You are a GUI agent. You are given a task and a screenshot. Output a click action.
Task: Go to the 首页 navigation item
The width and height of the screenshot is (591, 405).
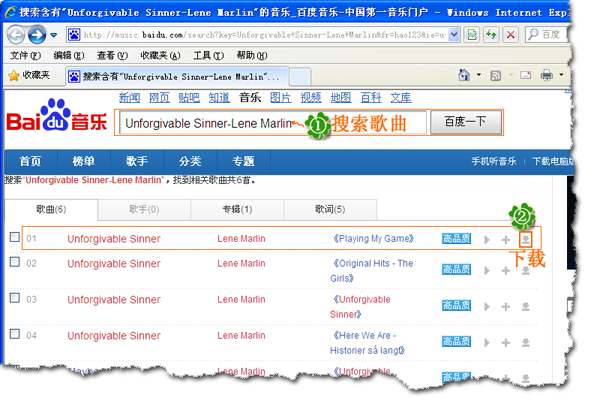[31, 162]
